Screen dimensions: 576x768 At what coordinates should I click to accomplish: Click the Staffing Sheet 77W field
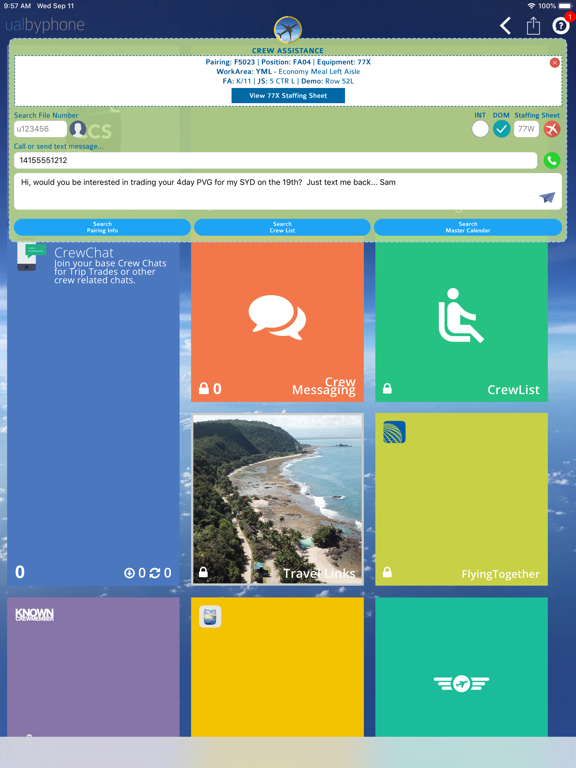527,129
